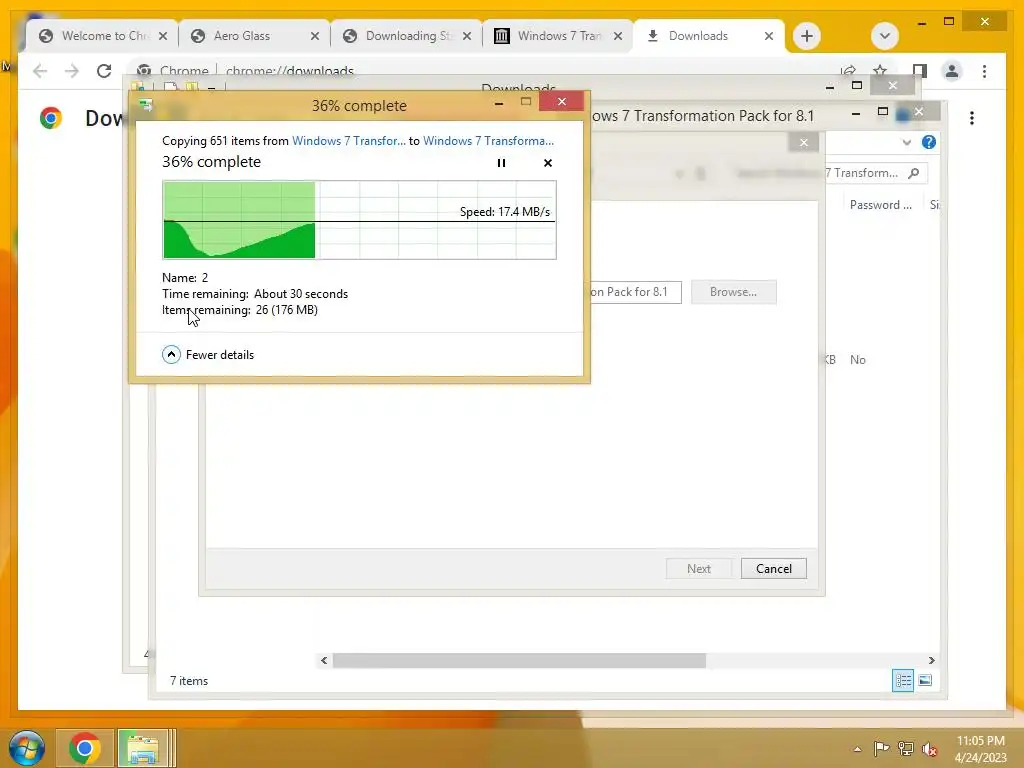The height and width of the screenshot is (768, 1024).
Task: Open Chrome profile icon
Action: coord(952,71)
